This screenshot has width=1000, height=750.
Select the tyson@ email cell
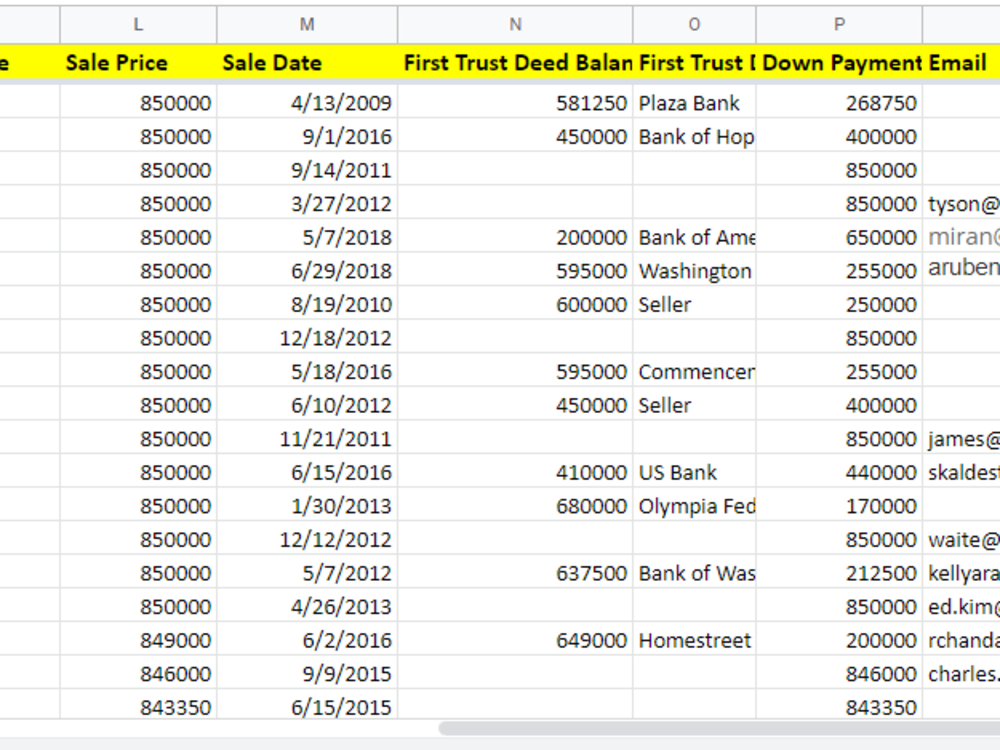(x=961, y=203)
